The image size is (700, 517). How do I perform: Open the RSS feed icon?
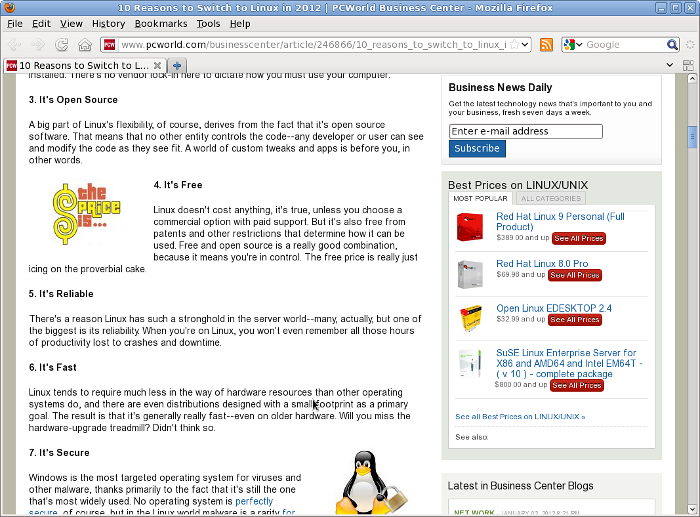coord(546,45)
